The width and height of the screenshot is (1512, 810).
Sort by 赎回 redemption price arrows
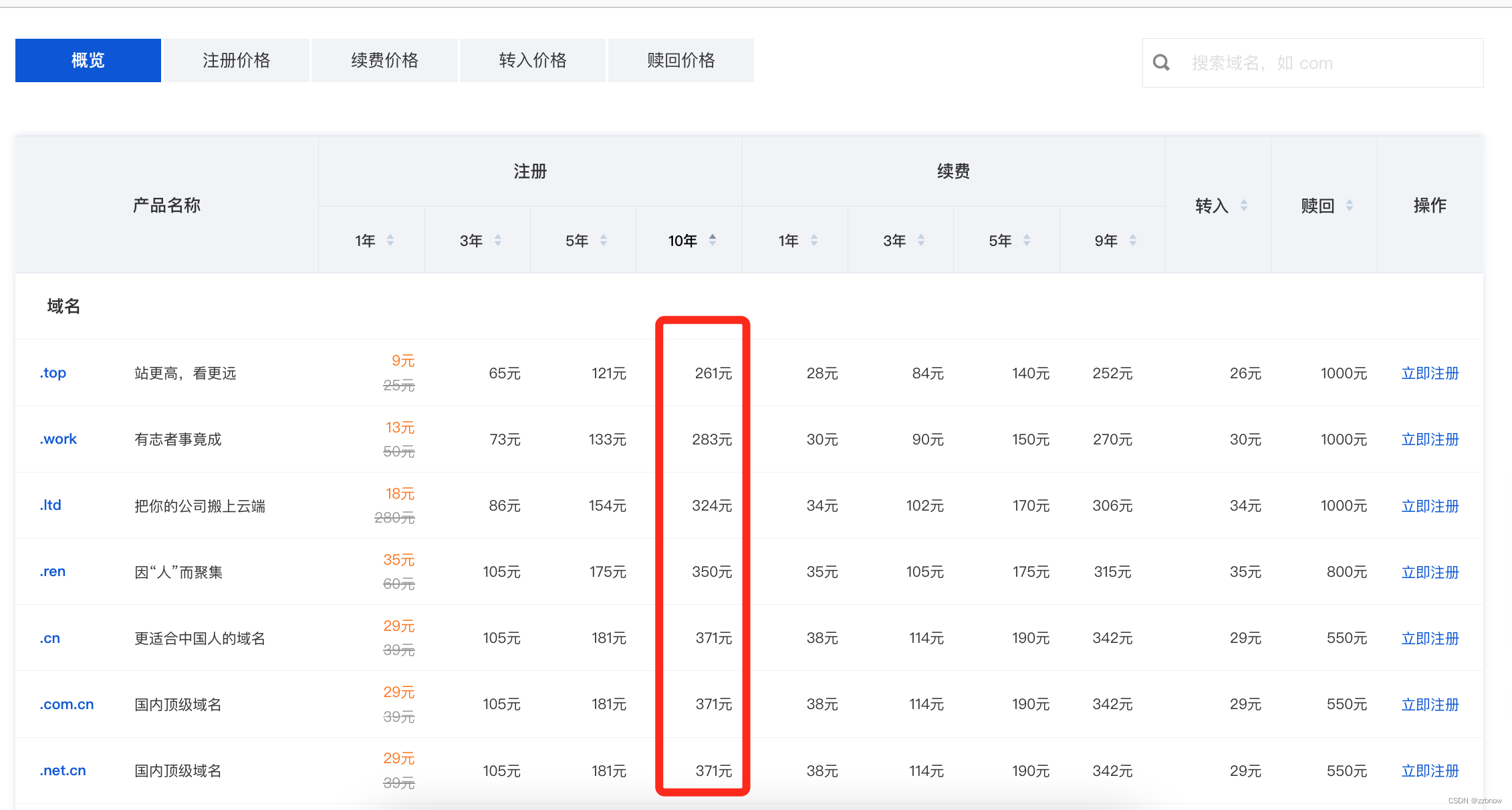pos(1350,205)
